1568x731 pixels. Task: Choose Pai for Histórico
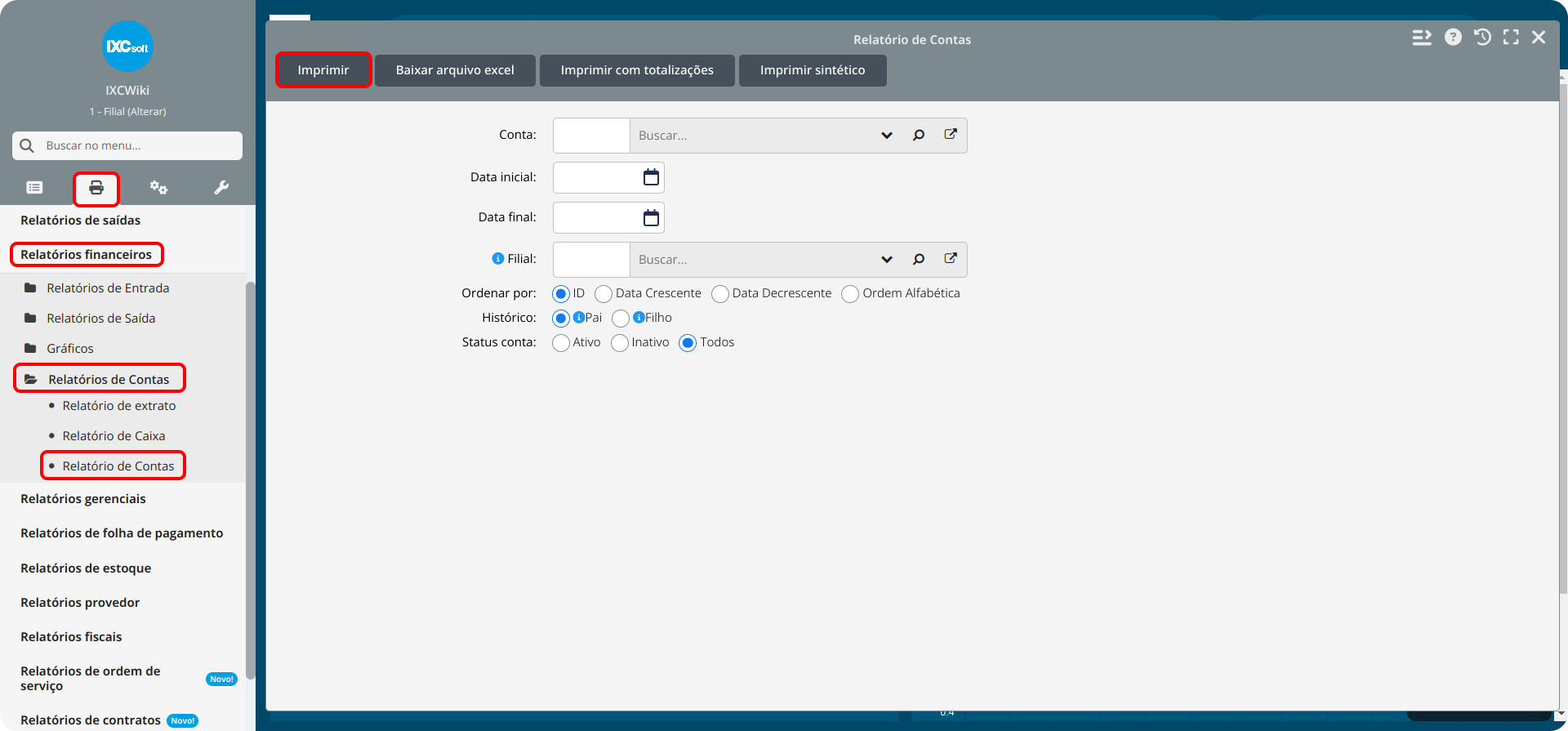pos(560,319)
